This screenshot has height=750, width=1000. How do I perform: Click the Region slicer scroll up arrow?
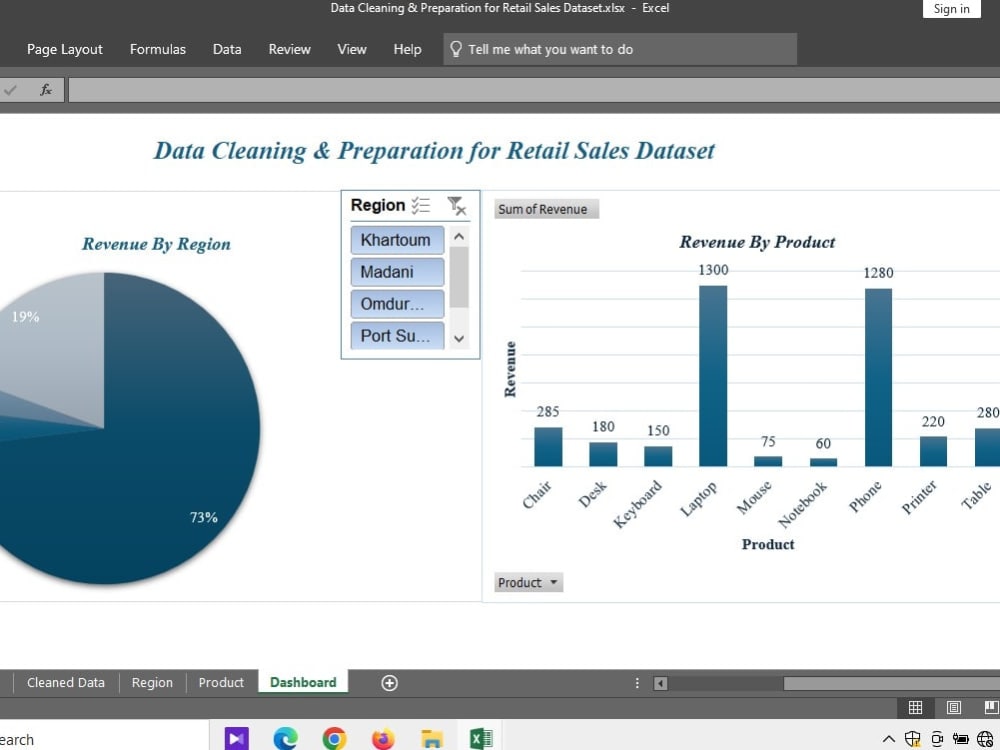[459, 236]
